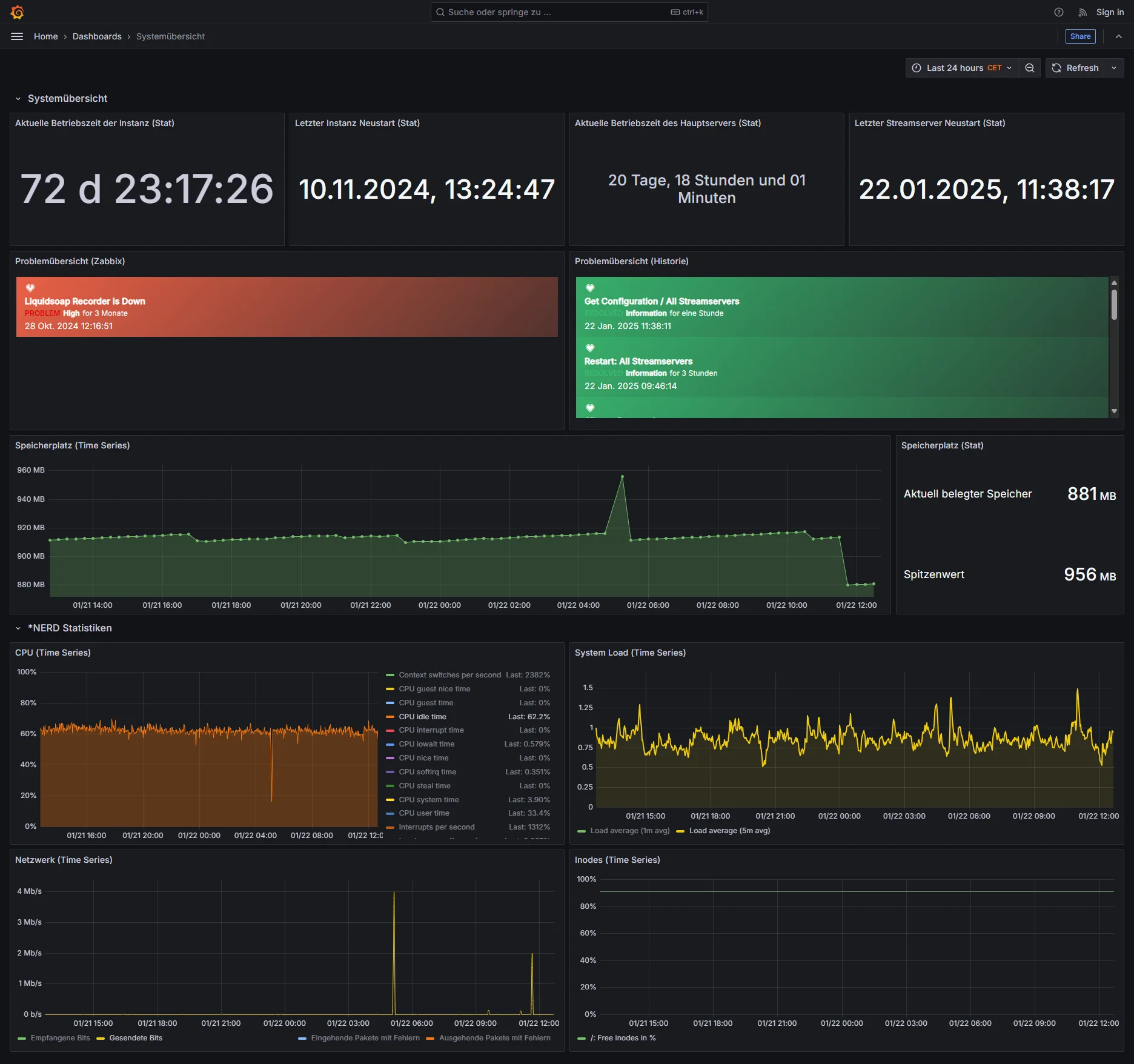Screen dimensions: 1134x1064
Task: Click the Share button
Action: [x=1080, y=36]
